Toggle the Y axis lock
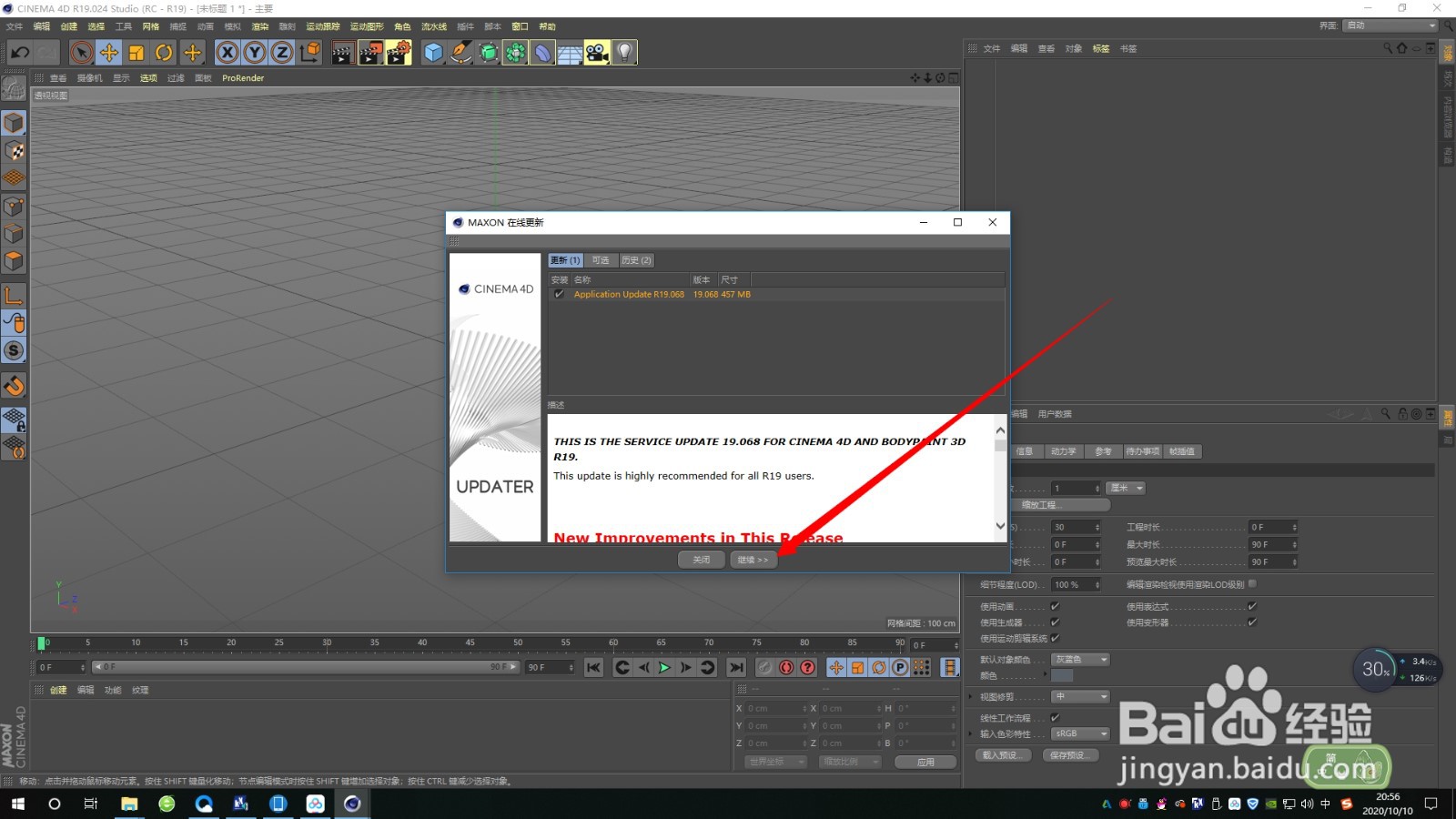Image resolution: width=1456 pixels, height=819 pixels. click(x=255, y=53)
